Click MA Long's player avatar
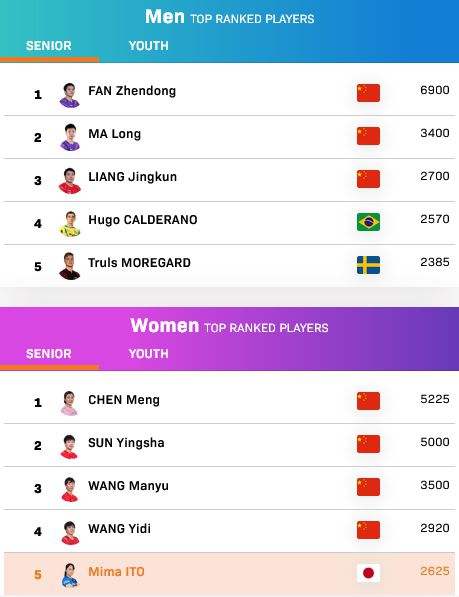This screenshot has height=597, width=459. click(70, 138)
